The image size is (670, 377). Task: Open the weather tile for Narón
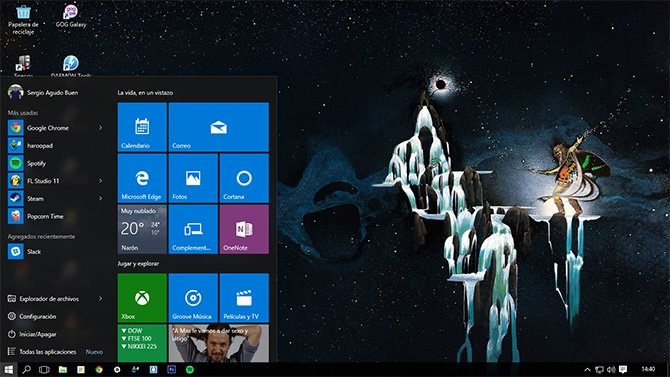(142, 229)
